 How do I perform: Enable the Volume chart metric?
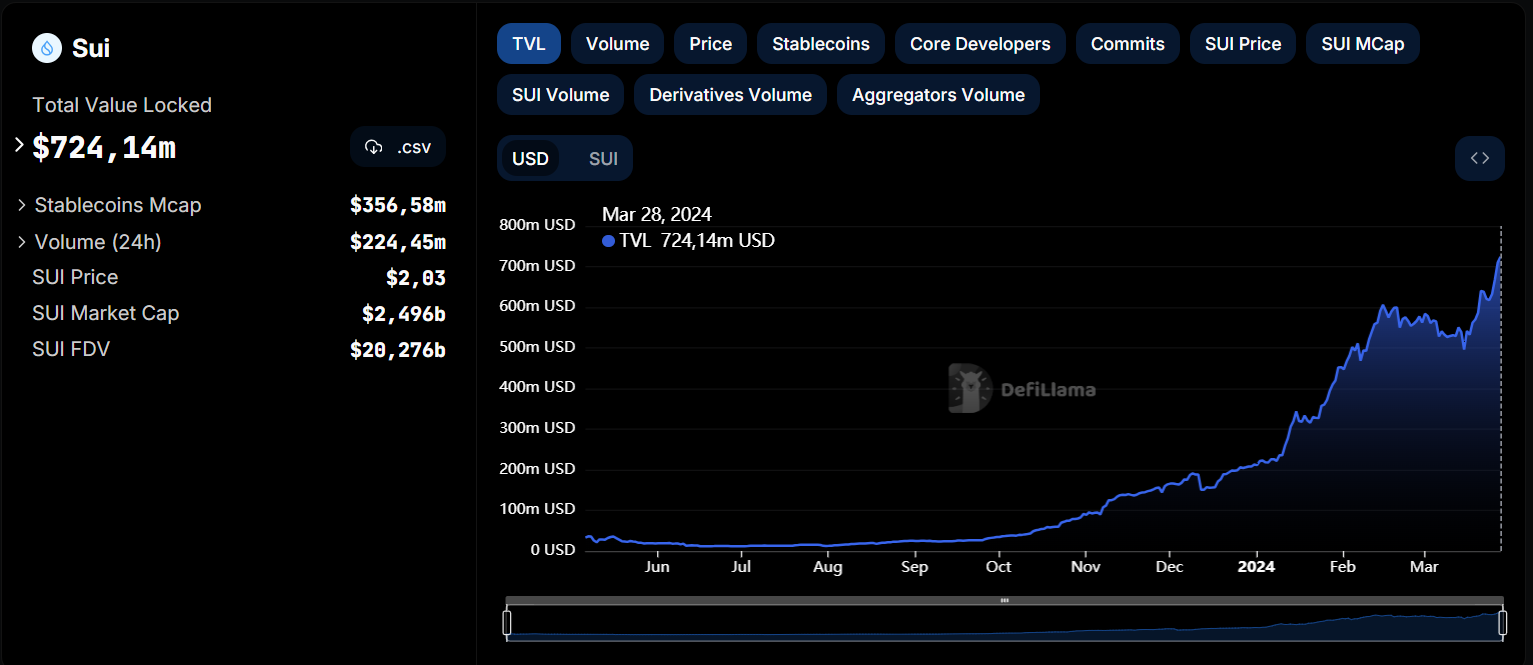point(618,44)
